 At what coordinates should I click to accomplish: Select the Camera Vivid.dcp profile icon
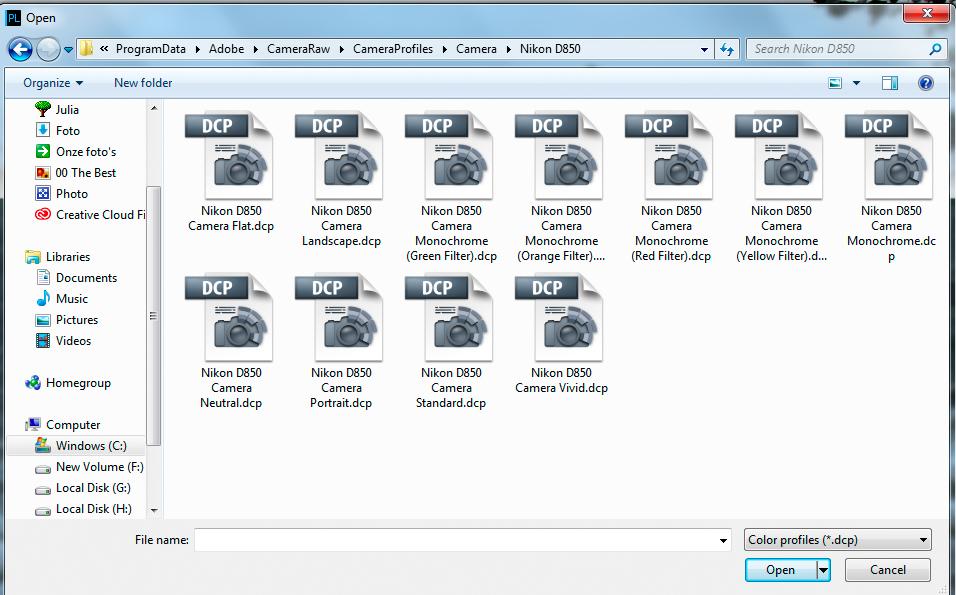(x=559, y=317)
